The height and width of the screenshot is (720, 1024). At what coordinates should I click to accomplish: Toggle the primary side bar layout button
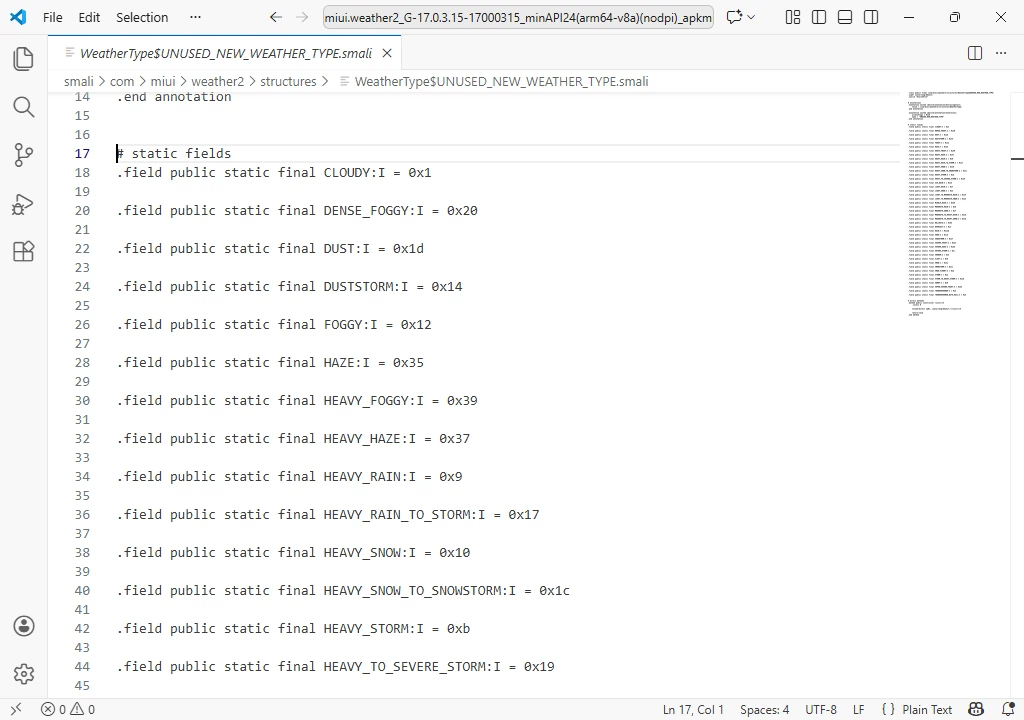819,17
